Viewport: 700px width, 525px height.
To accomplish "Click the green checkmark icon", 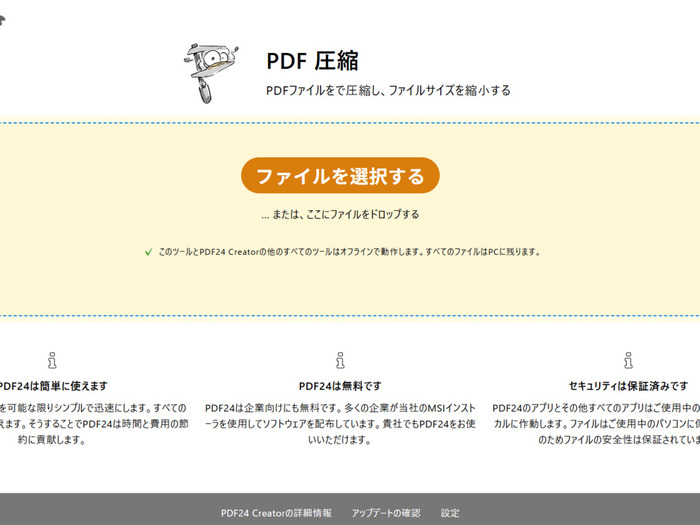I will (x=149, y=252).
